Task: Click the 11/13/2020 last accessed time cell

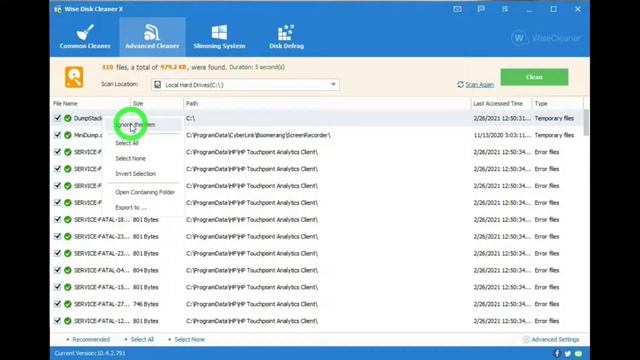Action: tap(502, 135)
